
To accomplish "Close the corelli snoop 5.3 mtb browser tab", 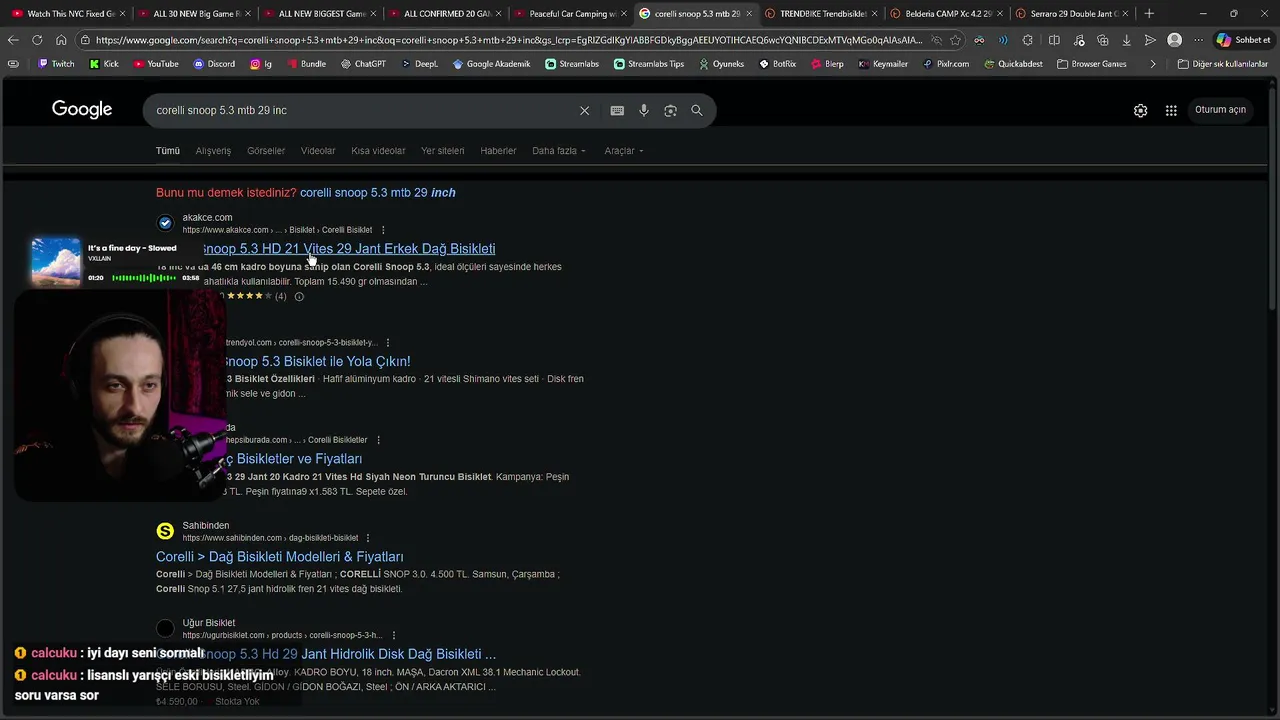I will 749,14.
